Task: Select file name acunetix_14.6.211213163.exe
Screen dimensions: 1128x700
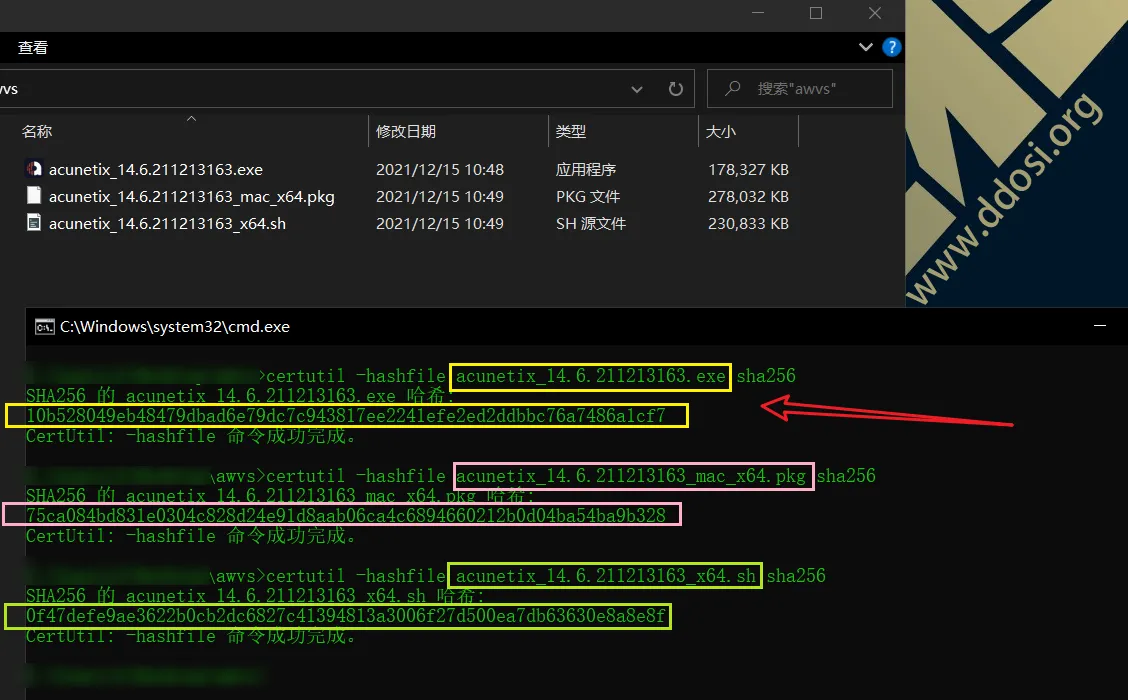Action: point(155,170)
